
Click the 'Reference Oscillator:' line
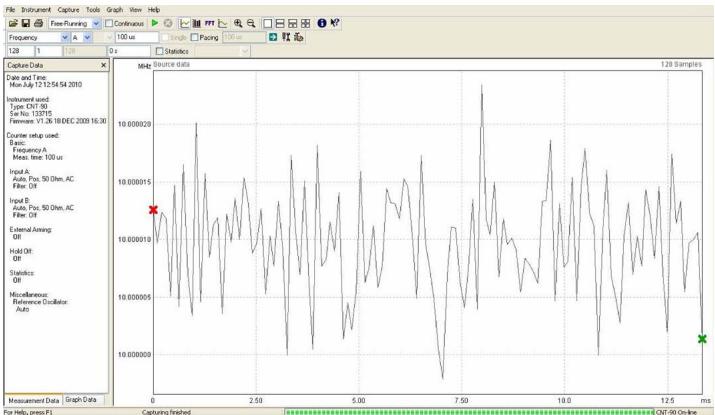(x=40, y=302)
